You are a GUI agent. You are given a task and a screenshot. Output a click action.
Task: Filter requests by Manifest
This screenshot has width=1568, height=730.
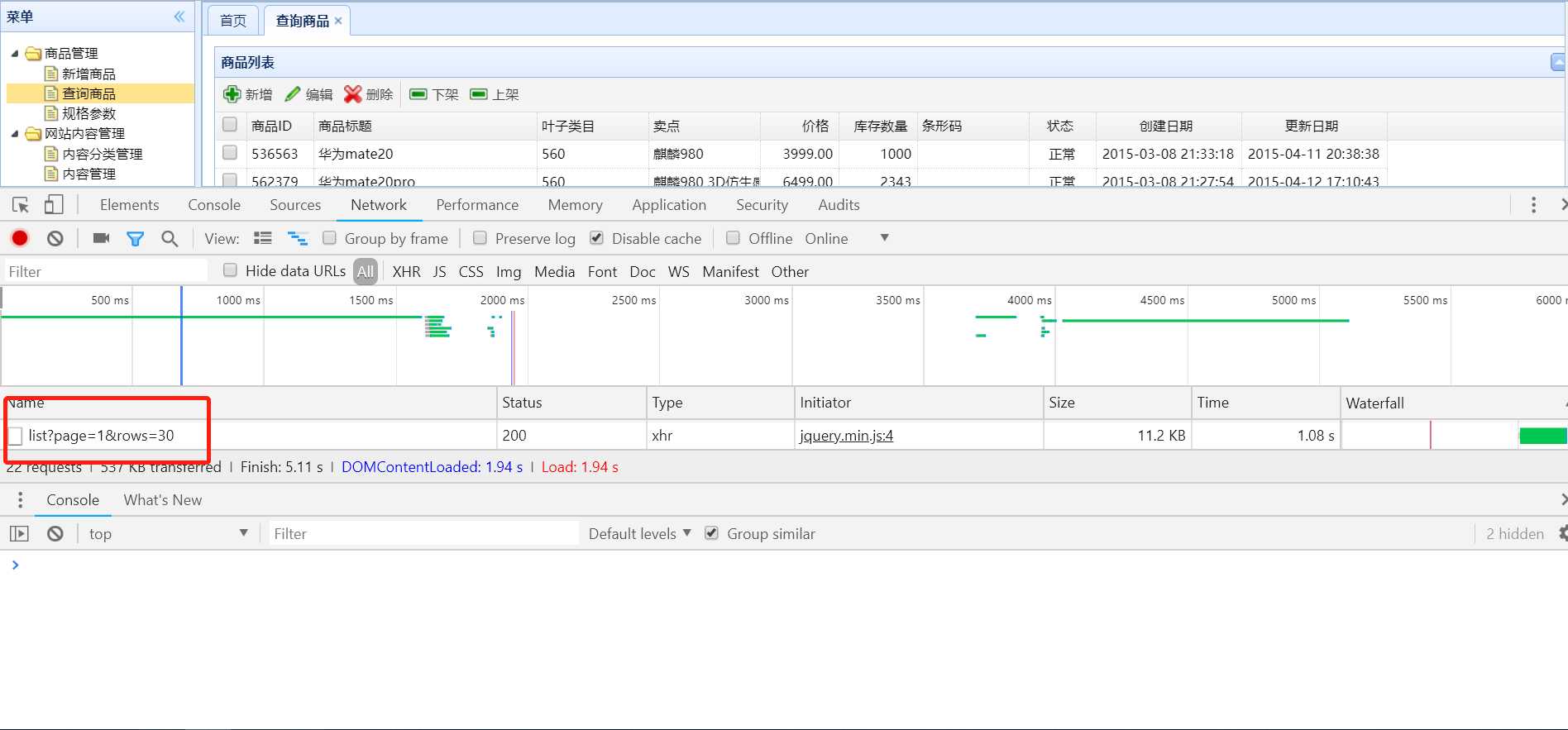730,272
